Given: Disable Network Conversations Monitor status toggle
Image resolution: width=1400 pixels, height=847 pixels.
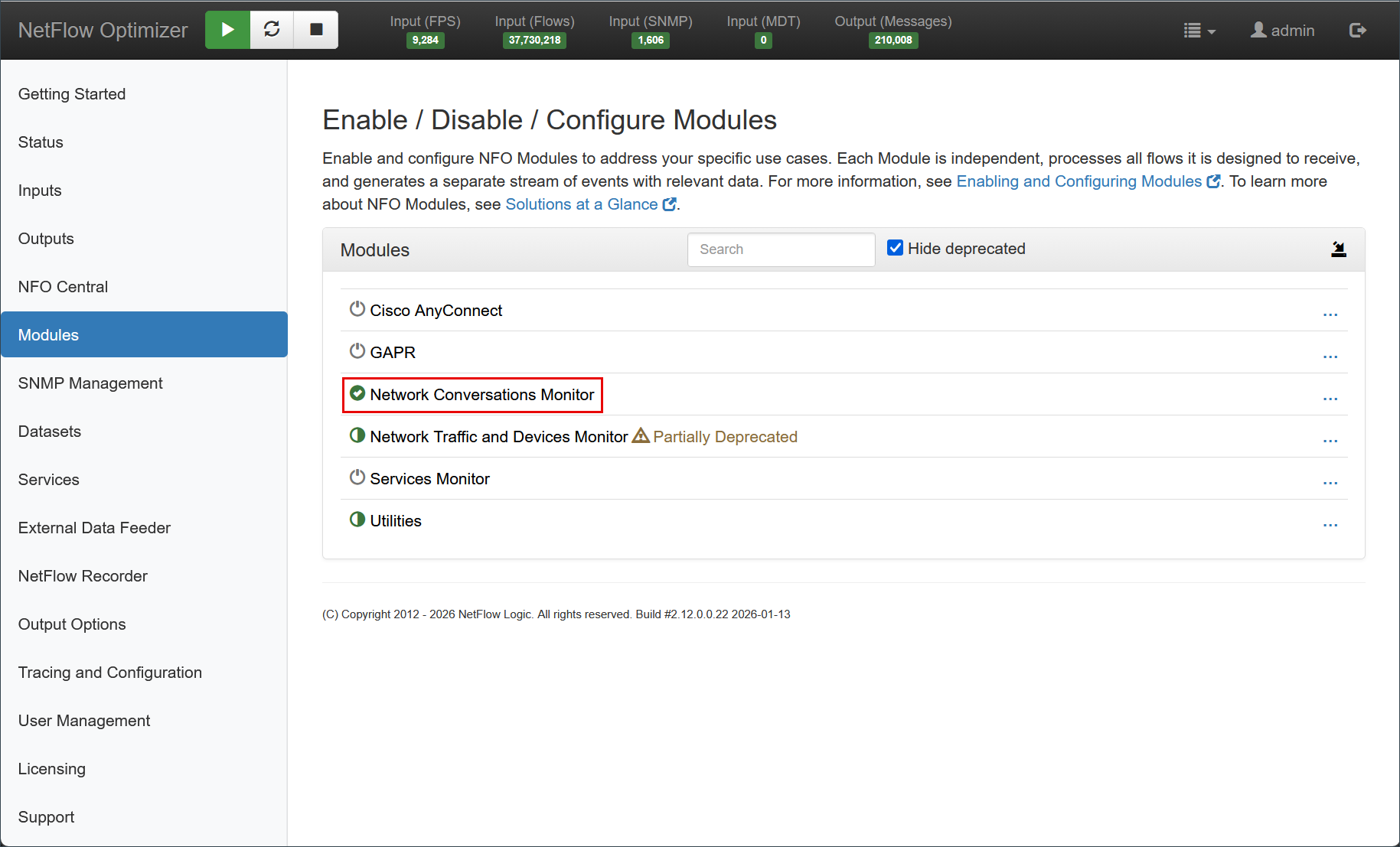Looking at the screenshot, I should (357, 393).
